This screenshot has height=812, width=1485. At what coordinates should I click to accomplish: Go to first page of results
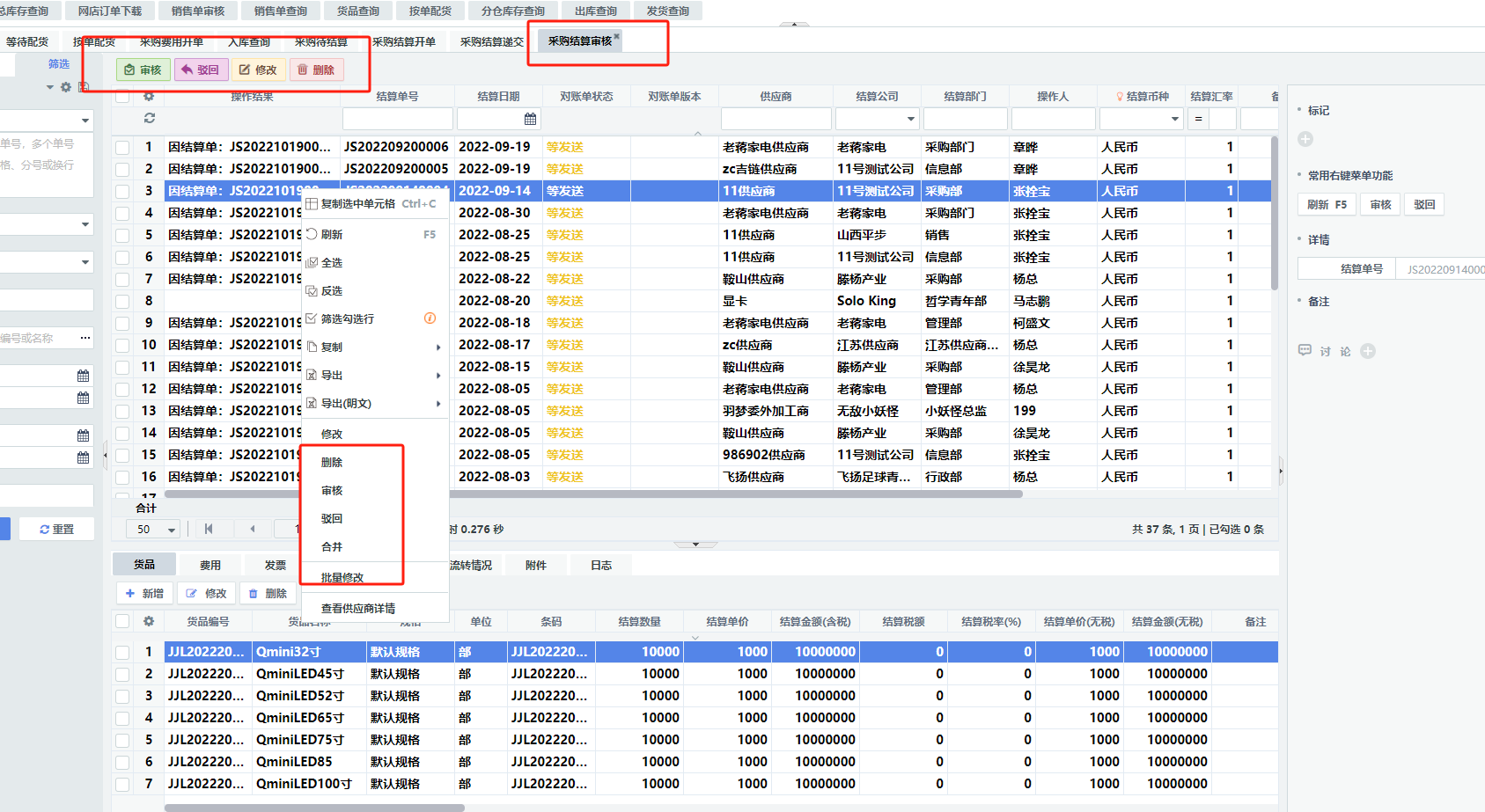click(x=209, y=529)
